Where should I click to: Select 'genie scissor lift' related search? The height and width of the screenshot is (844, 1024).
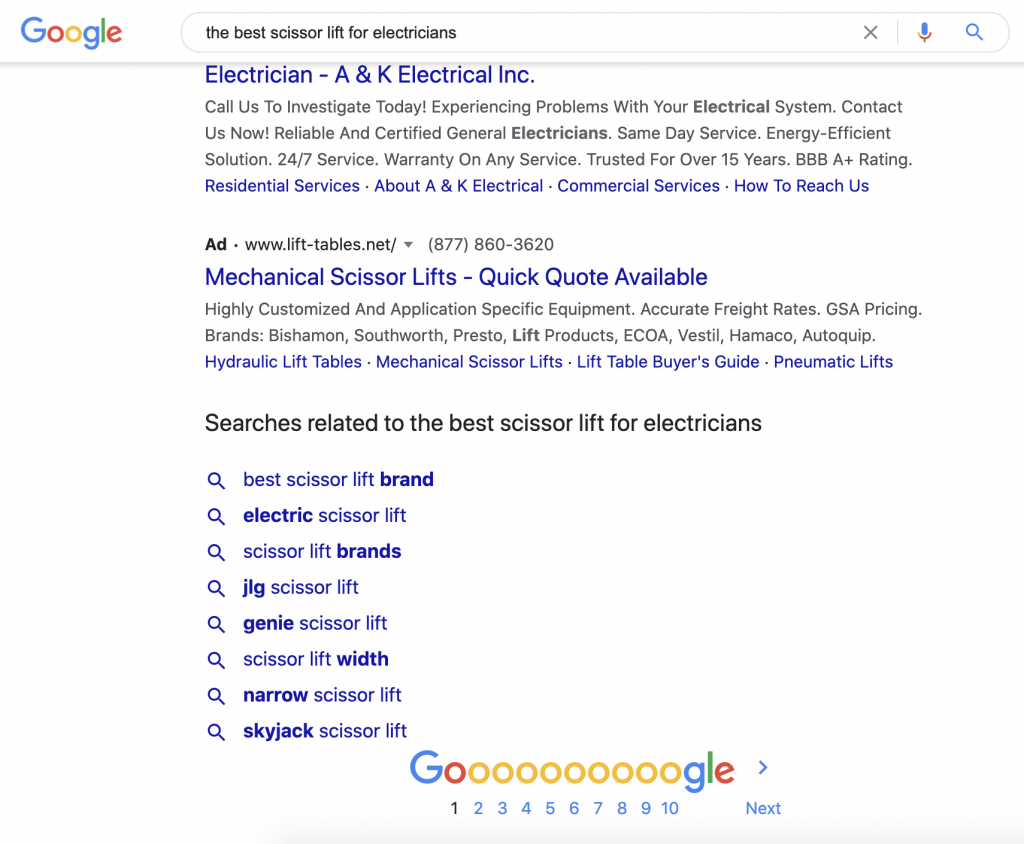tap(315, 624)
